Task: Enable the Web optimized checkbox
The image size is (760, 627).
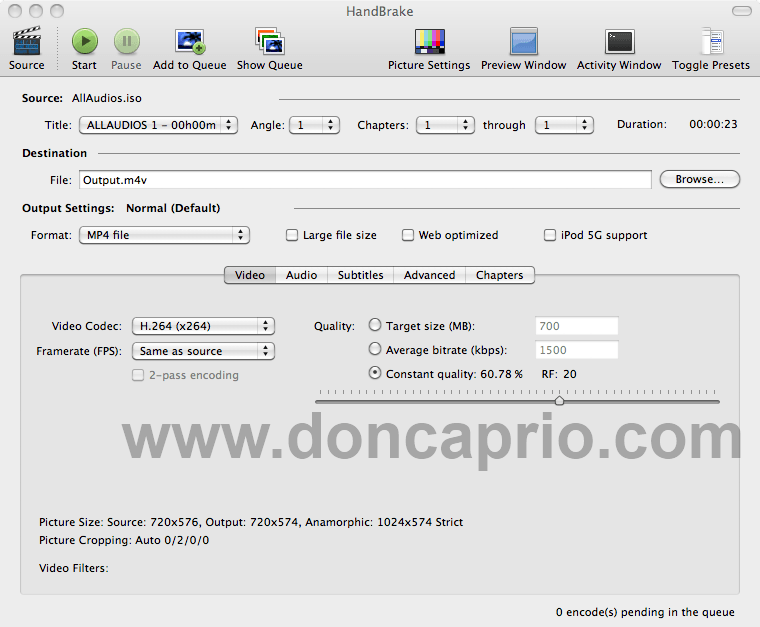Action: 408,235
